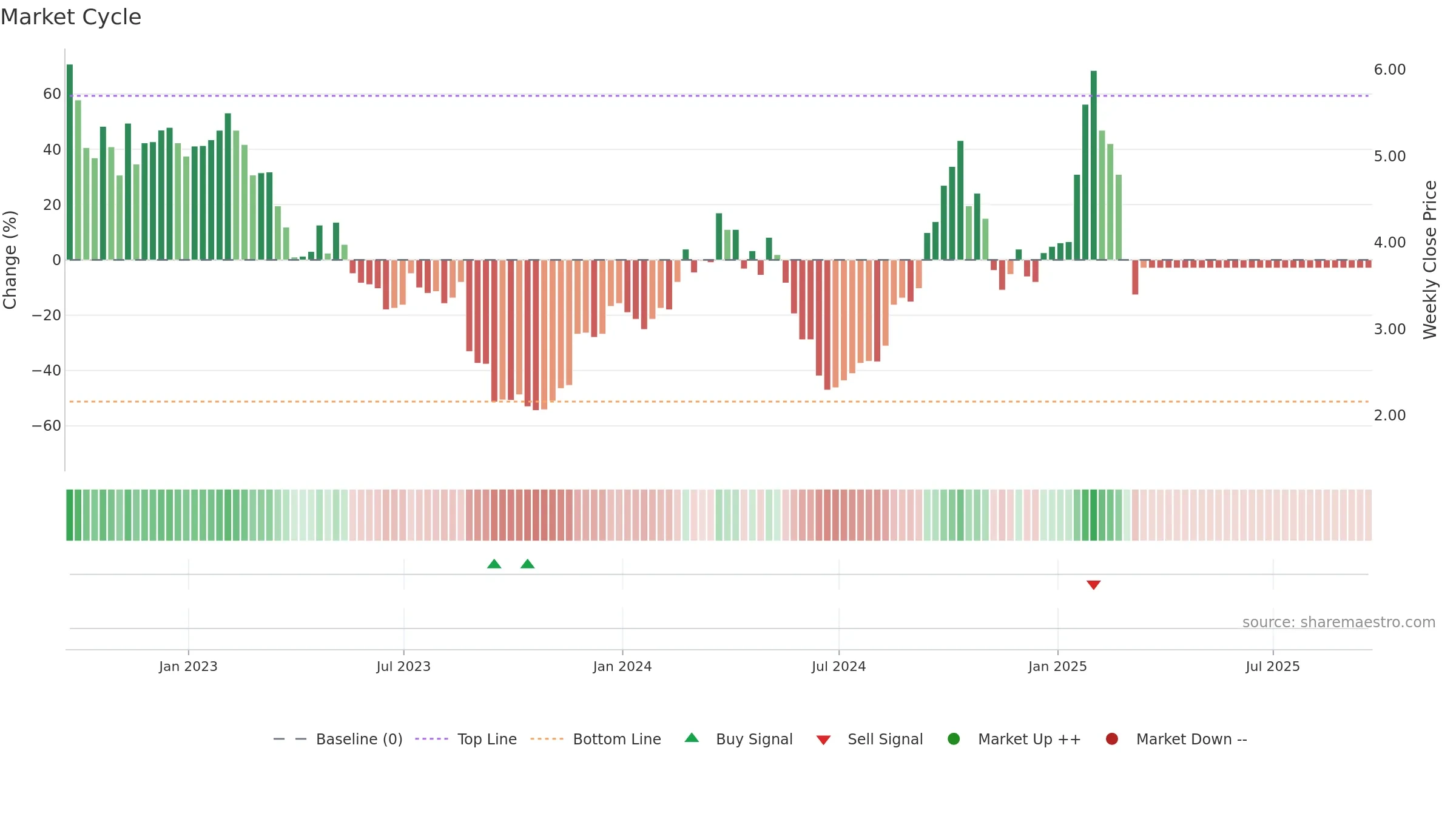Screen dimensions: 1456x819
Task: Click the grey dashed Baseline legend sample
Action: click(290, 739)
